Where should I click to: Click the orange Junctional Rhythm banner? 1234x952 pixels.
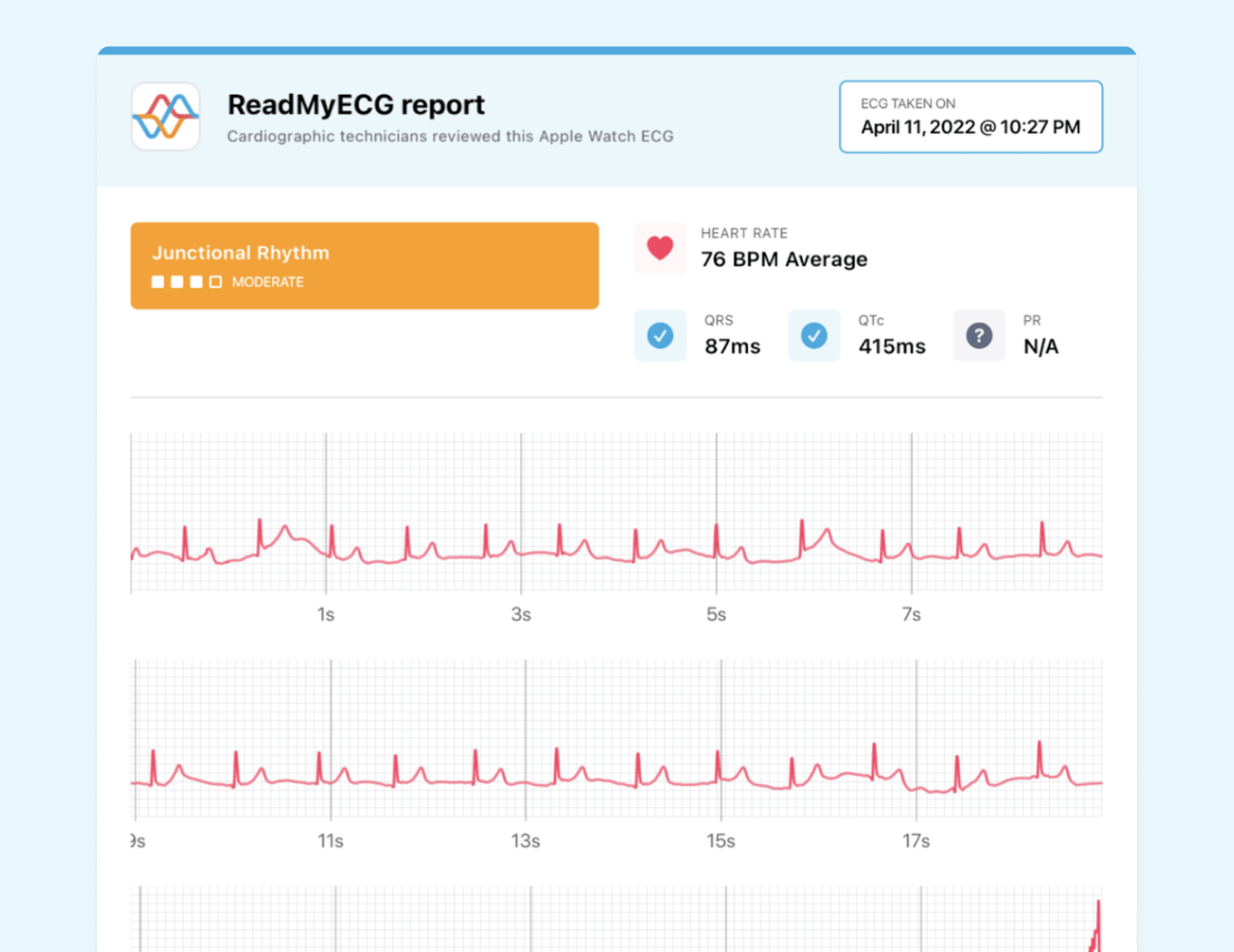point(364,266)
